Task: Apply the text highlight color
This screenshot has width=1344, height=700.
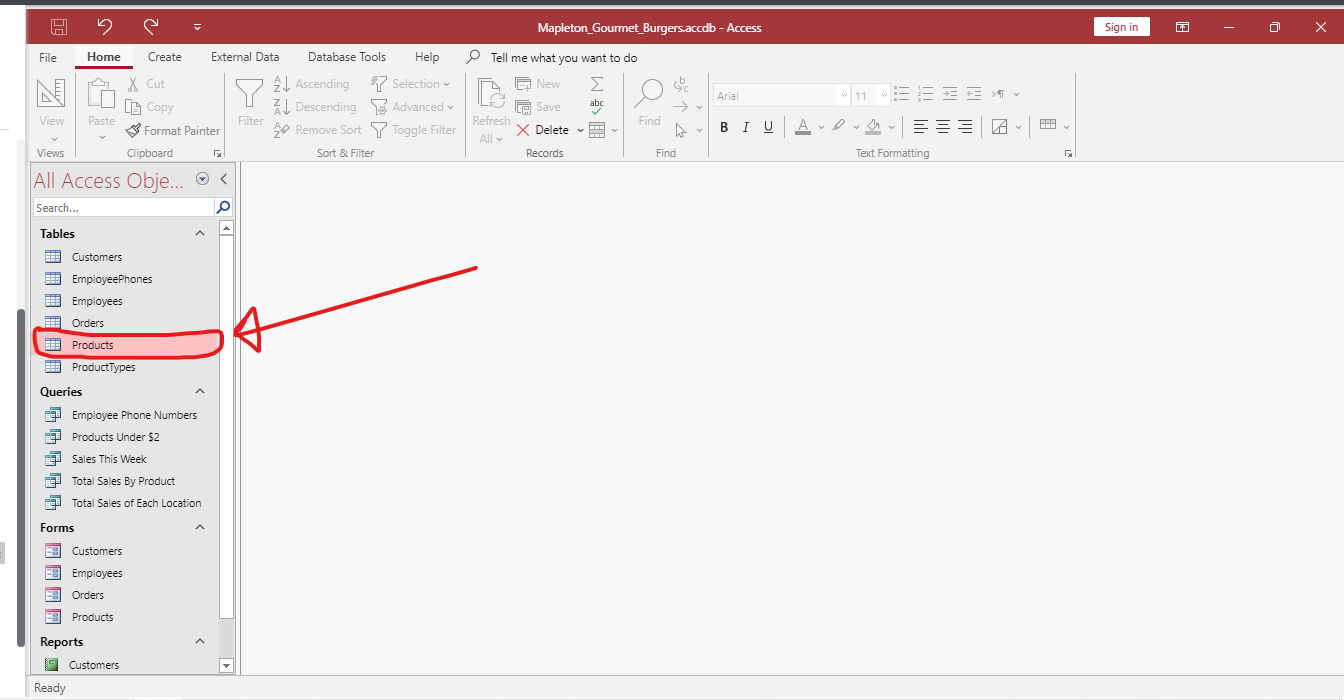Action: tap(838, 127)
